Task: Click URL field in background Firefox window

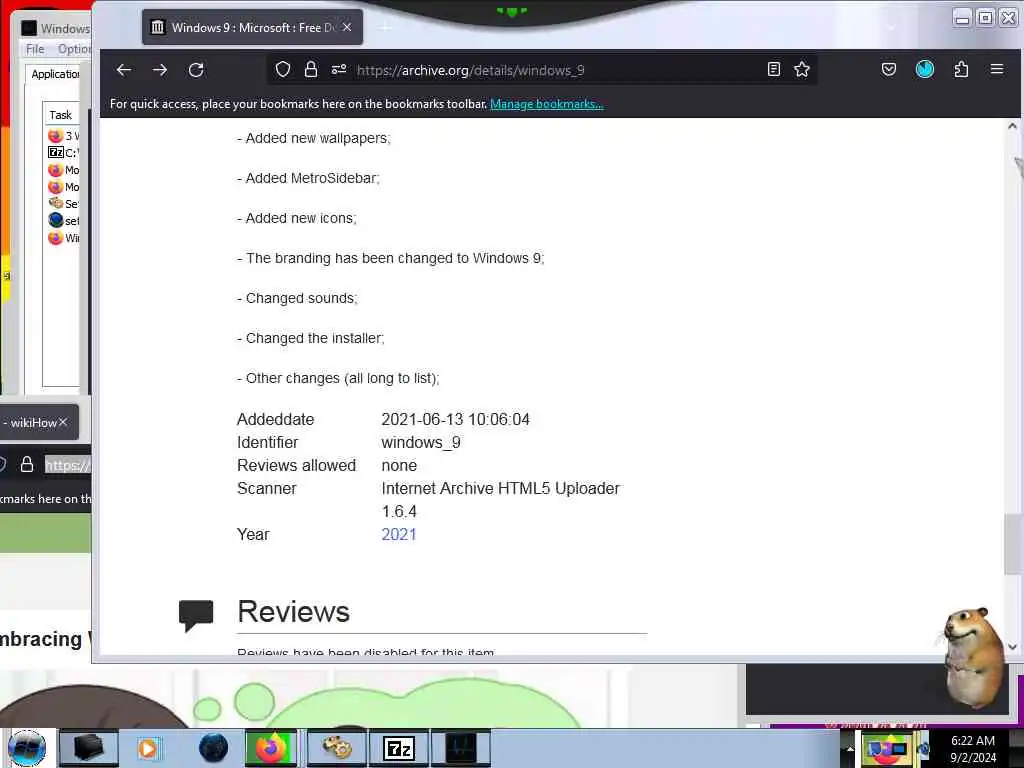Action: point(68,465)
